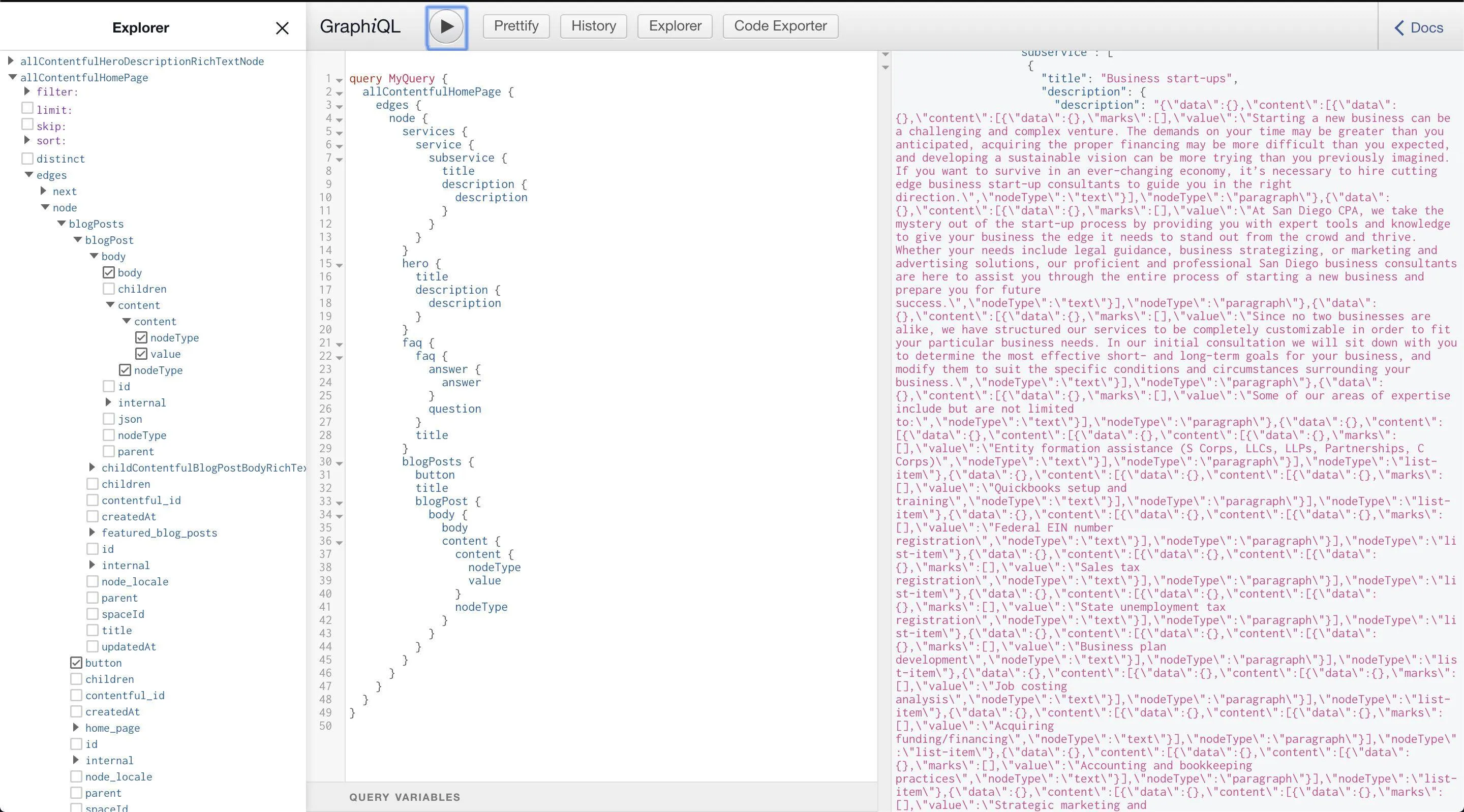Fold line 30 blogPosts code arrow
The image size is (1464, 812).
click(x=339, y=463)
